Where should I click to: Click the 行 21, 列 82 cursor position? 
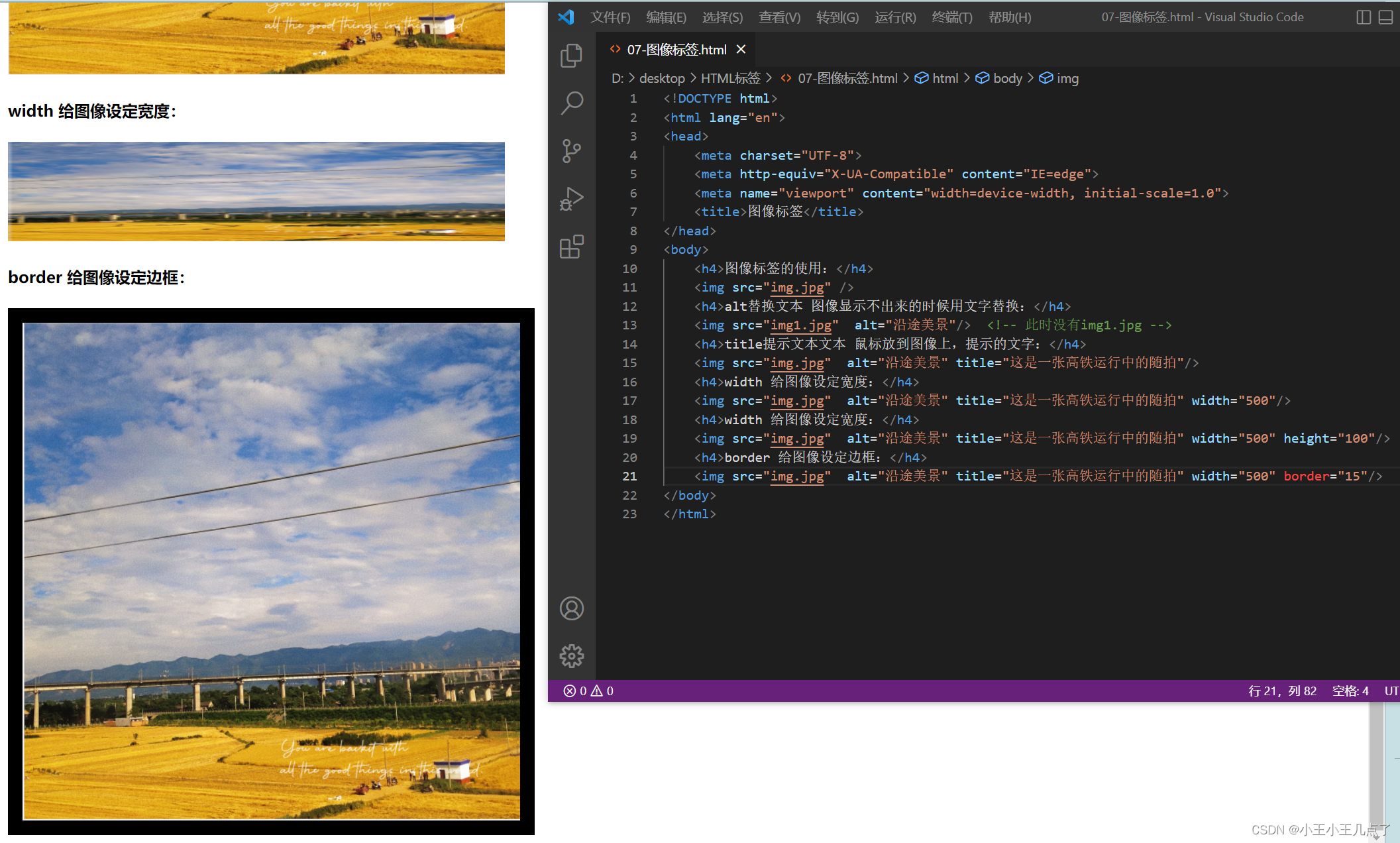[x=1282, y=691]
